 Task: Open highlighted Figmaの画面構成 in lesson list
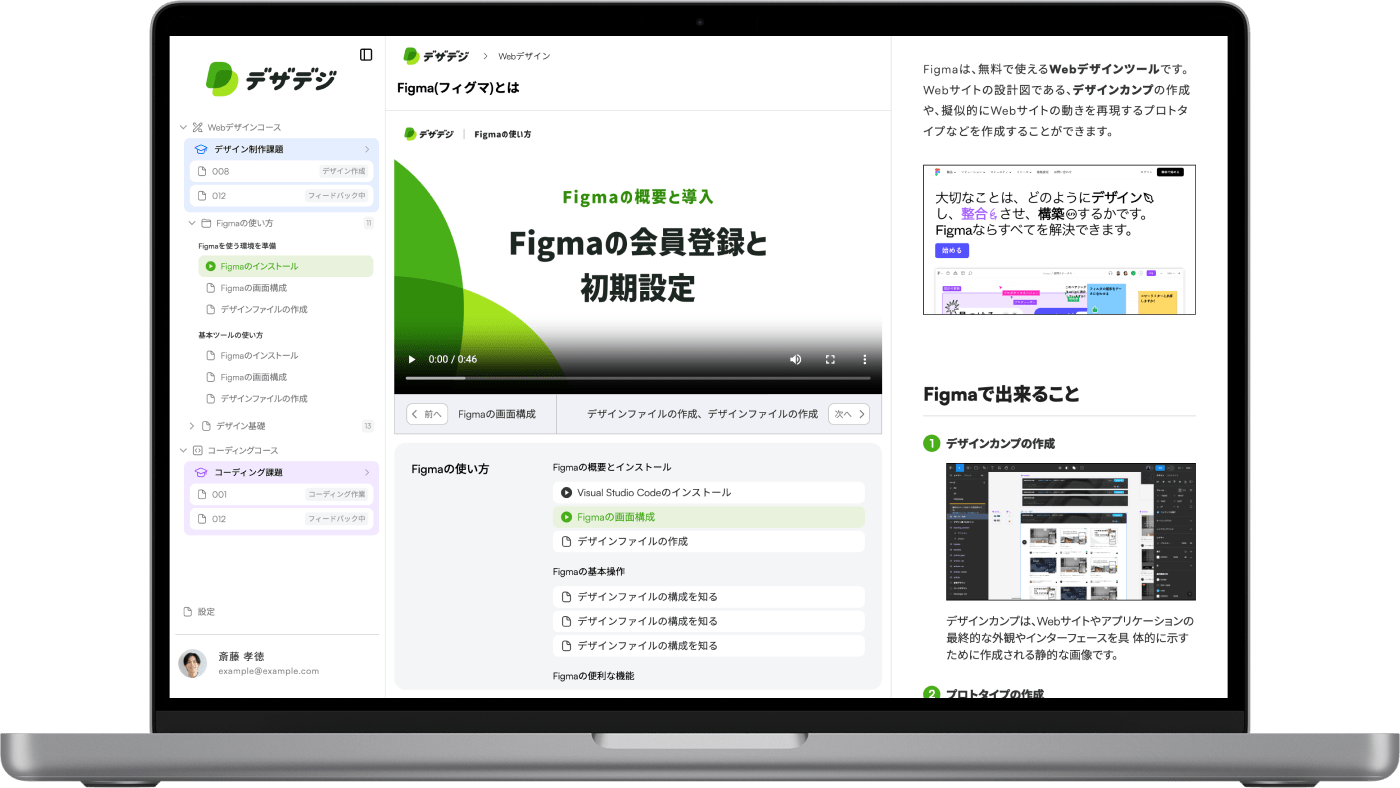click(709, 517)
